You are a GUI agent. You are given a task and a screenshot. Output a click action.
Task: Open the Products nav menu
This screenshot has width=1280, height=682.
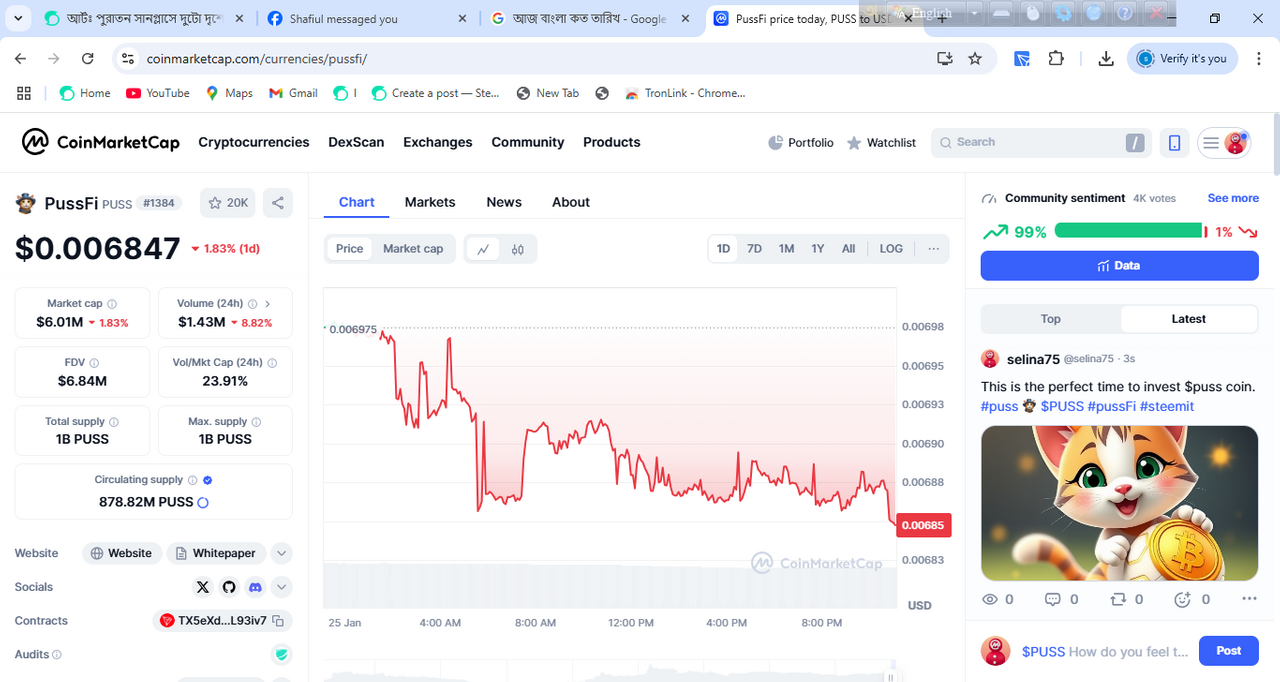click(612, 142)
